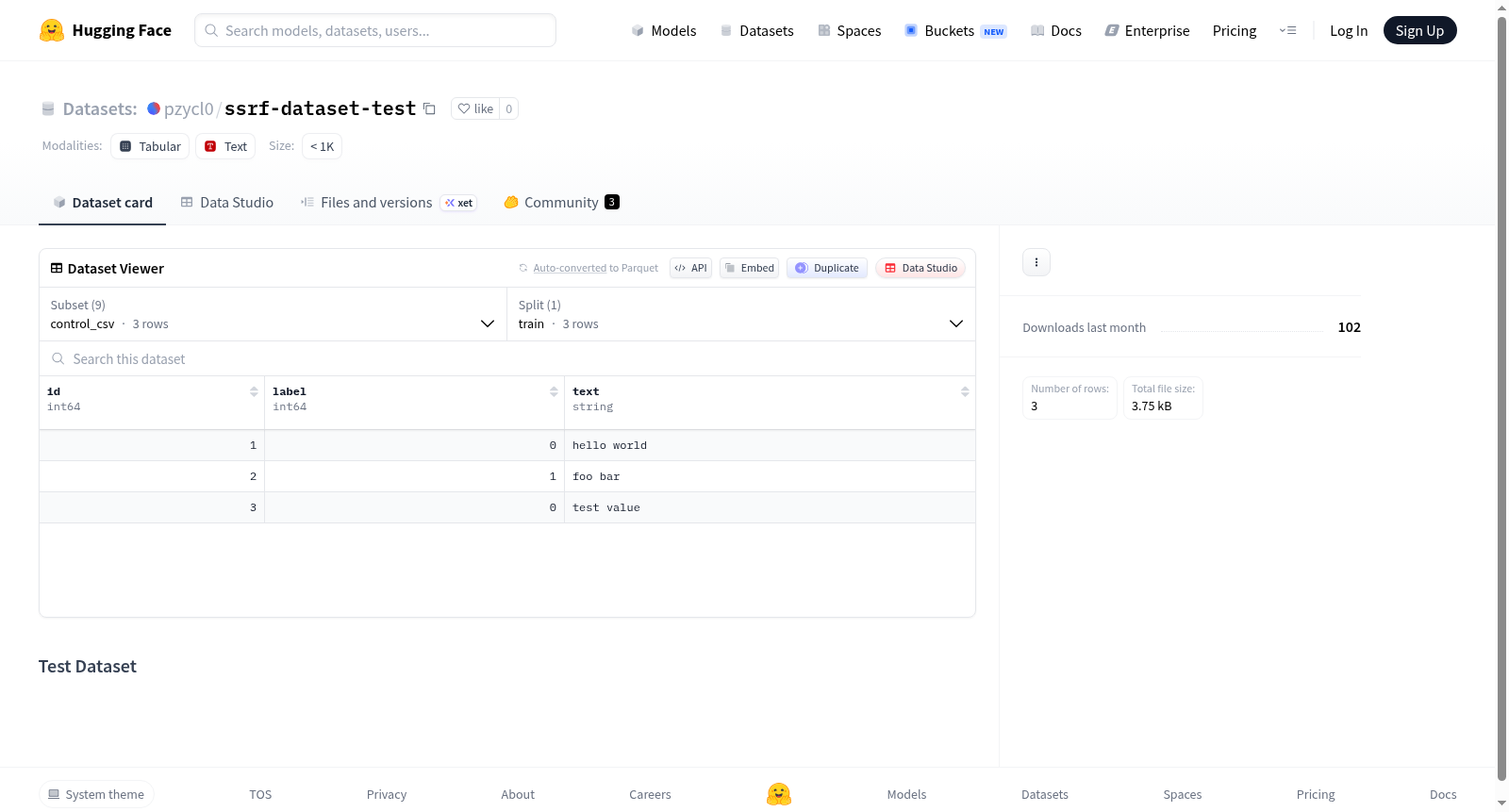This screenshot has height=812, width=1509.
Task: Click the Datasets: breadcrumb label
Action: pyautogui.click(x=100, y=108)
